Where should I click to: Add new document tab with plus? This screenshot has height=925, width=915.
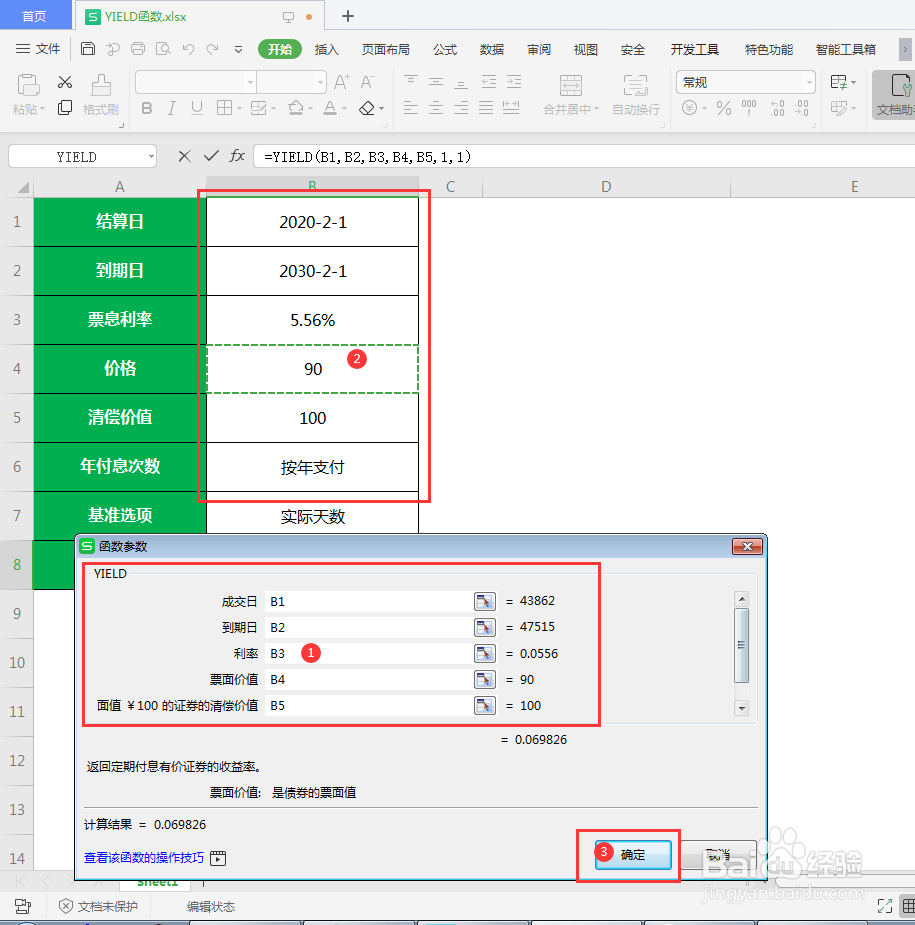[348, 16]
